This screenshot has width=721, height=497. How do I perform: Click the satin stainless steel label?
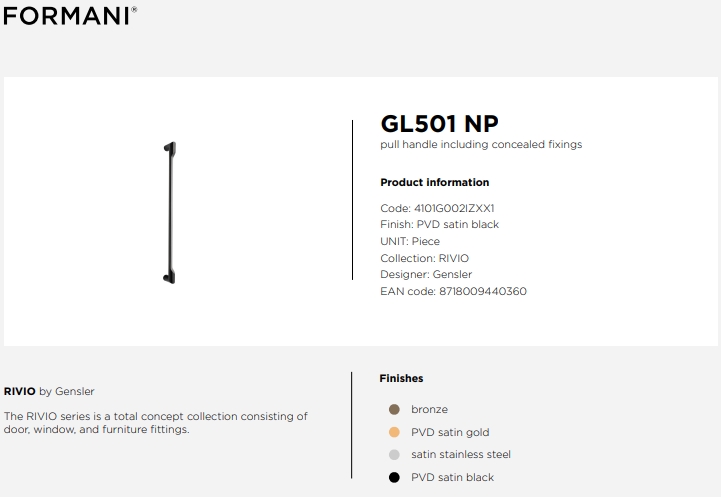coord(461,455)
